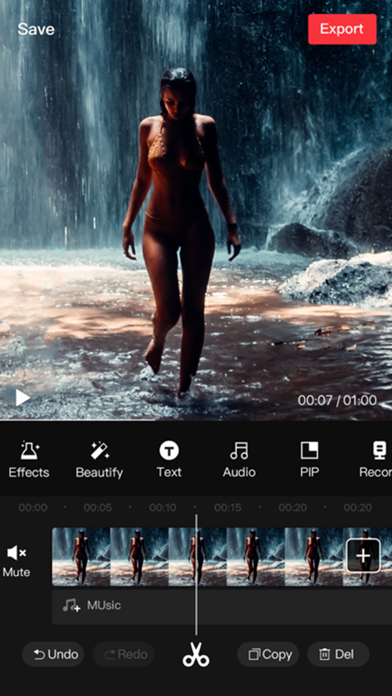
Task: Open the Record tool at toolbar edge
Action: (x=376, y=460)
